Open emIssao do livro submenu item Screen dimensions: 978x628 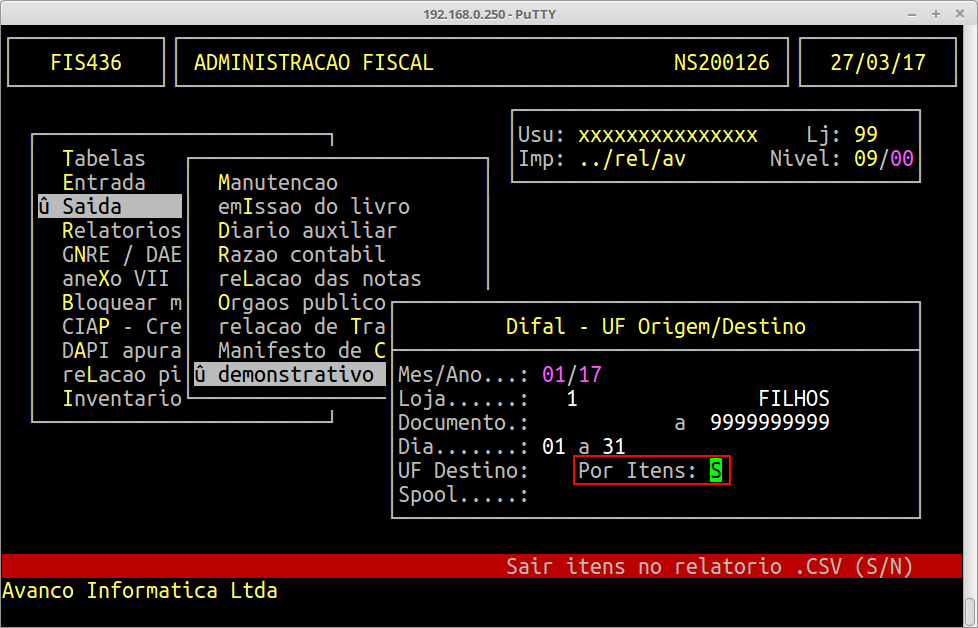[313, 207]
